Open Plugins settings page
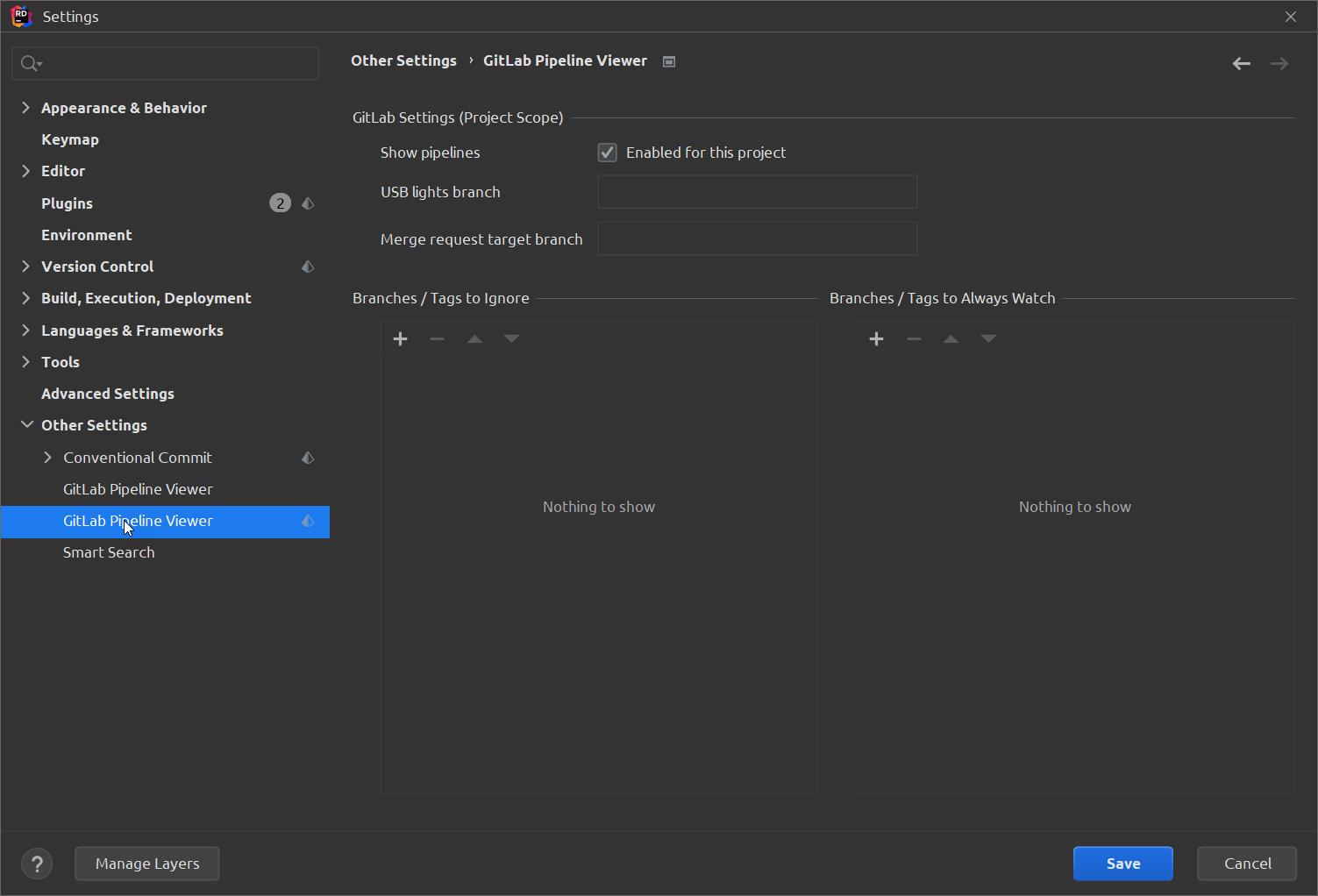 click(x=67, y=203)
